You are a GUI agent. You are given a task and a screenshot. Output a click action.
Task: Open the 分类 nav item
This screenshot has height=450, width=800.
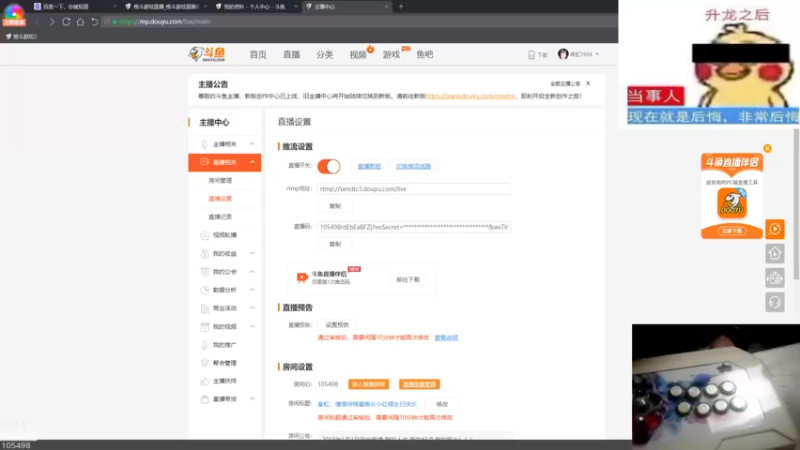point(324,55)
